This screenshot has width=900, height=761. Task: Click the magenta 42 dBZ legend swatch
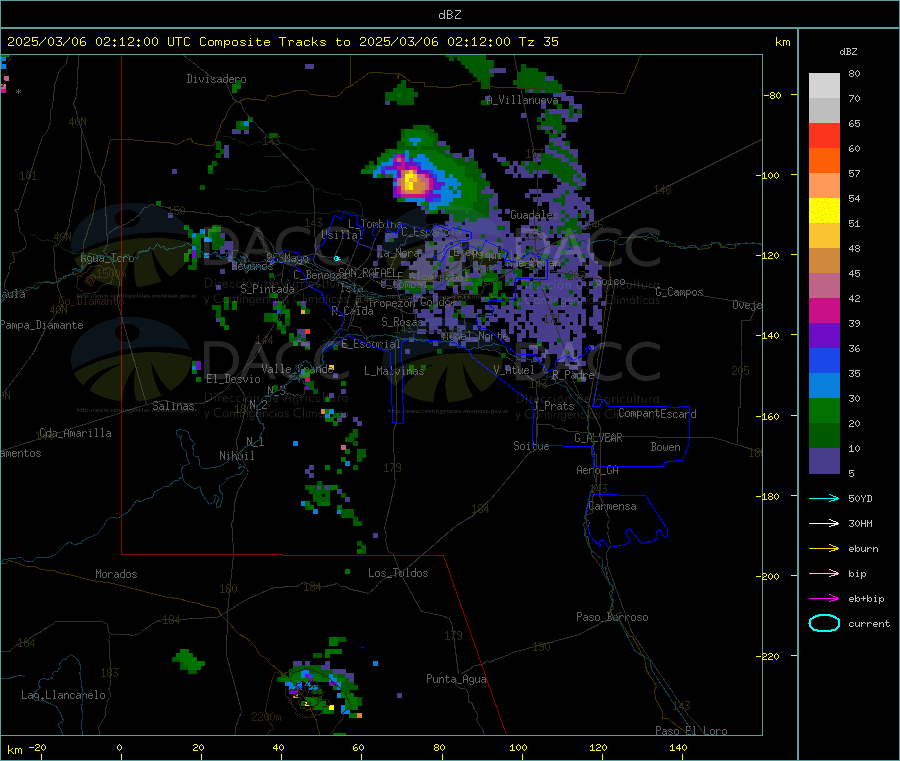tap(824, 310)
